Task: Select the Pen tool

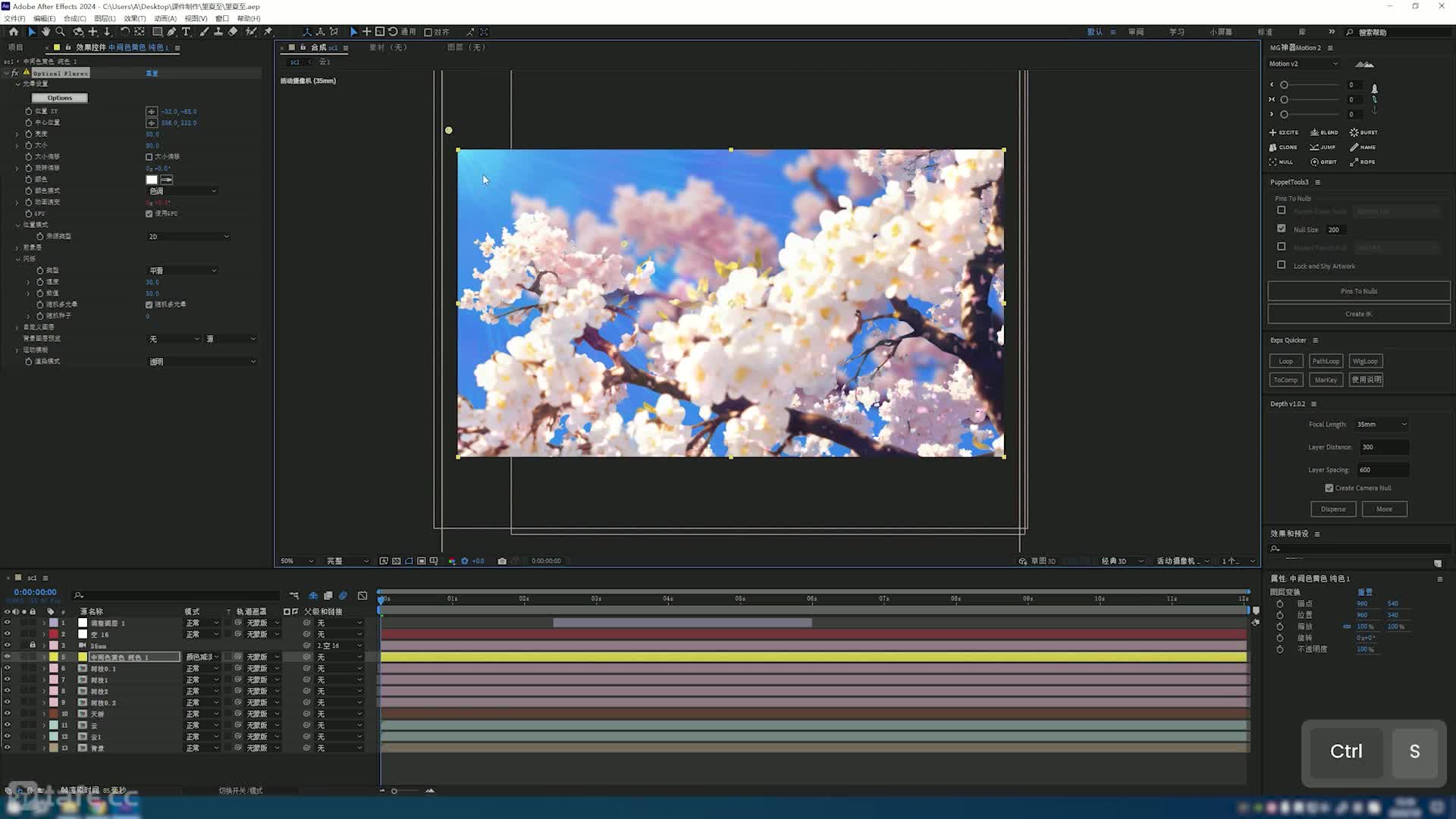Action: point(171,32)
